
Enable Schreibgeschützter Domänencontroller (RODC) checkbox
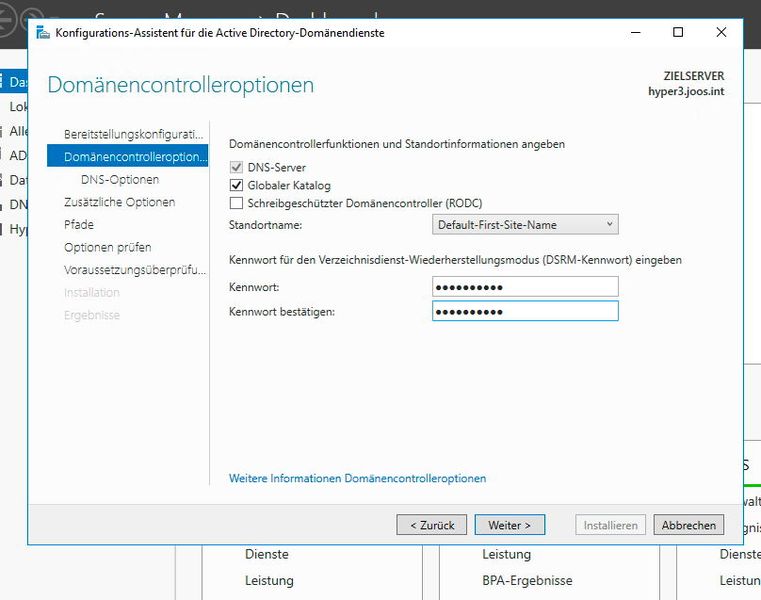[236, 203]
